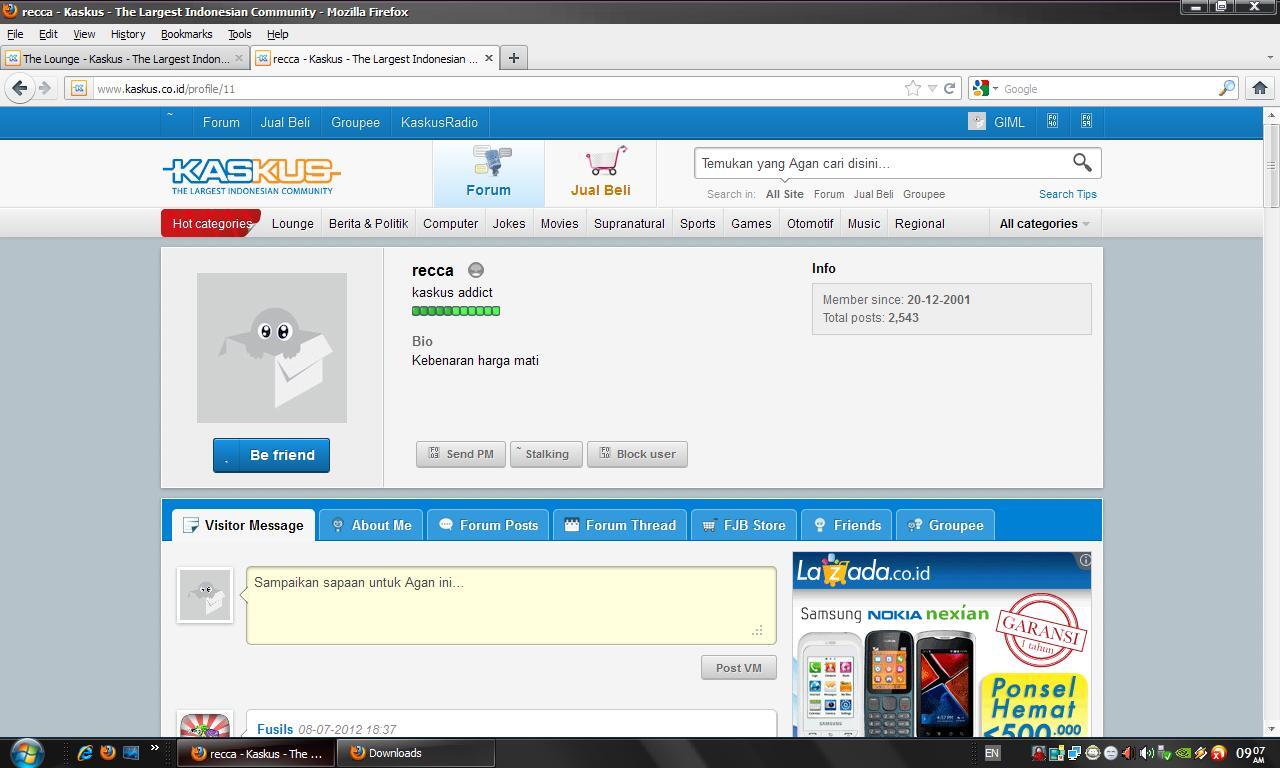Click recca's default profile avatar

tap(272, 348)
